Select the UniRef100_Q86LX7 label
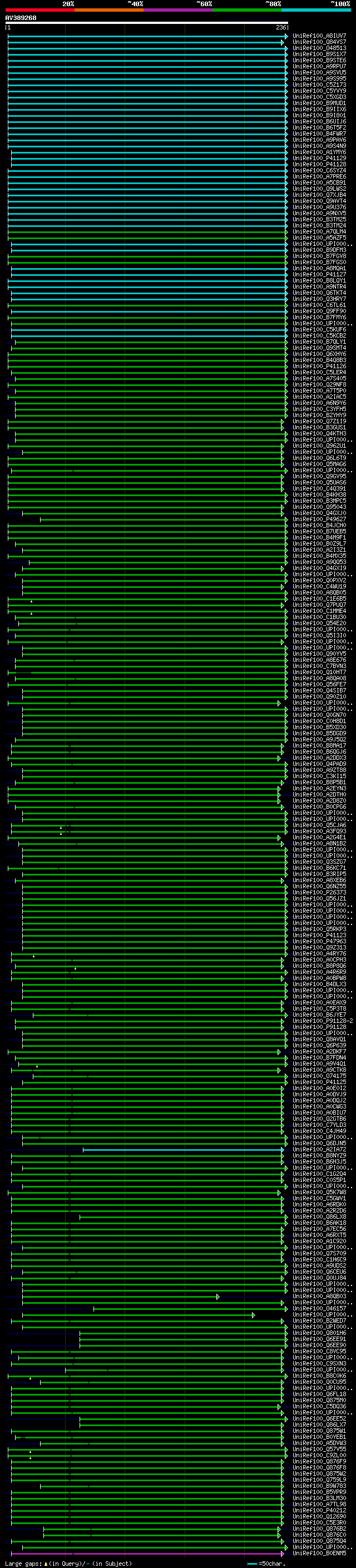 pyautogui.click(x=319, y=1425)
